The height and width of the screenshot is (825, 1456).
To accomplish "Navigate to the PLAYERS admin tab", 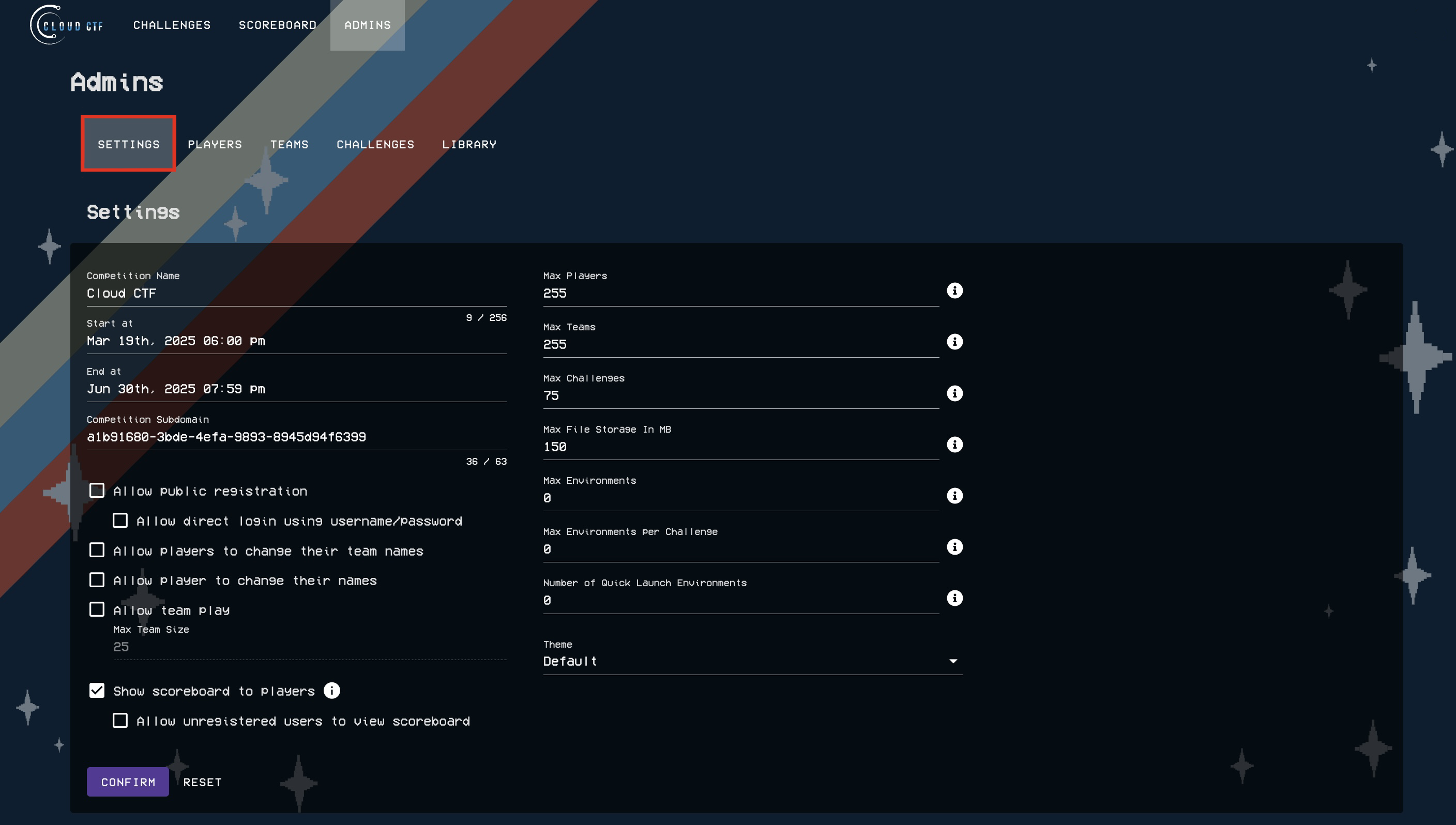I will (215, 144).
